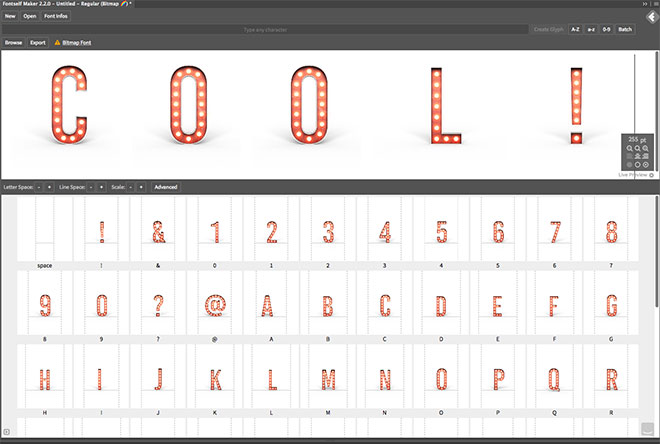Increase the letter space with plus
The height and width of the screenshot is (444, 660).
pyautogui.click(x=49, y=187)
